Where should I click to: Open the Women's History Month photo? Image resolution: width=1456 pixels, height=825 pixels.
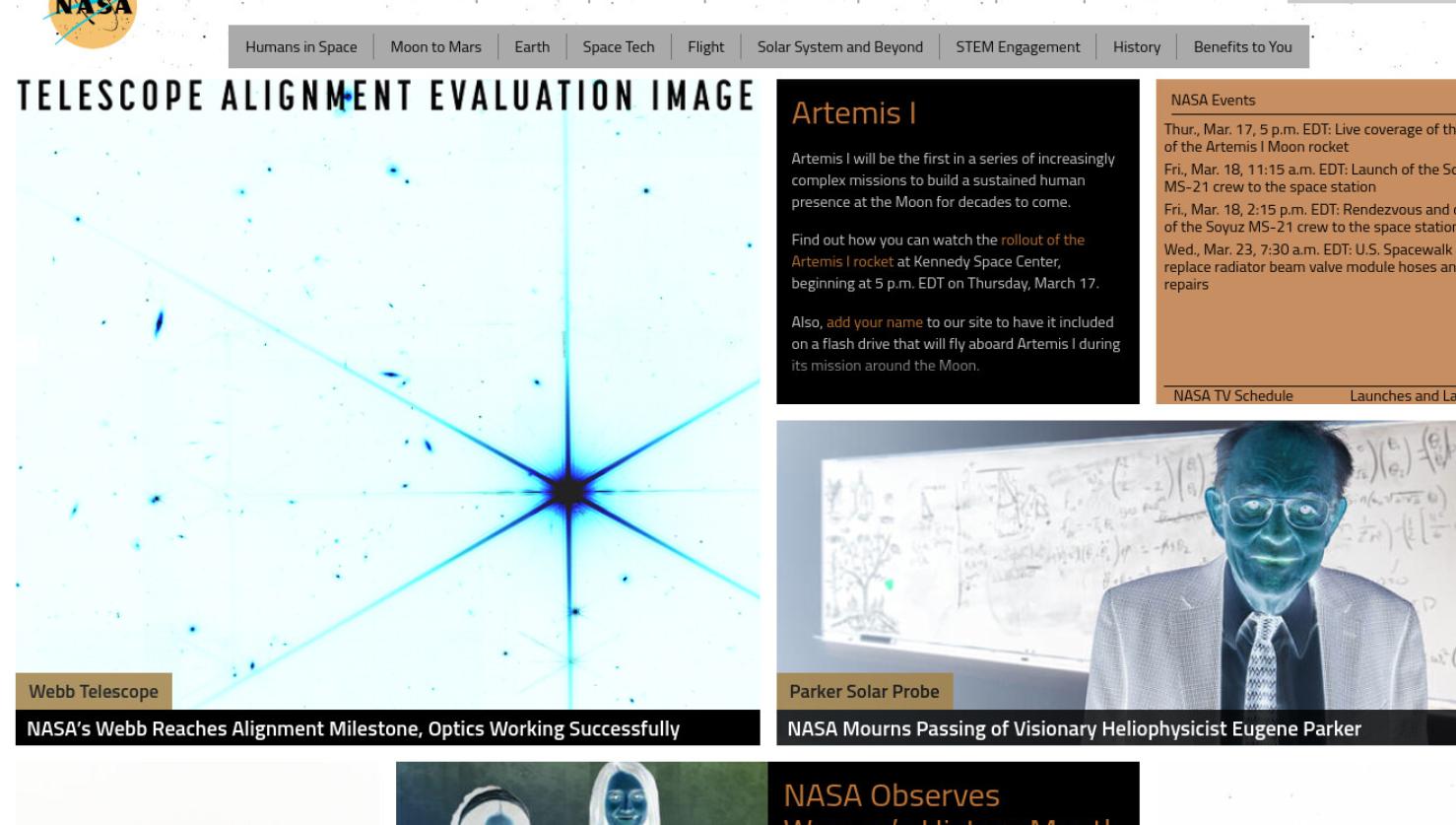point(581,792)
